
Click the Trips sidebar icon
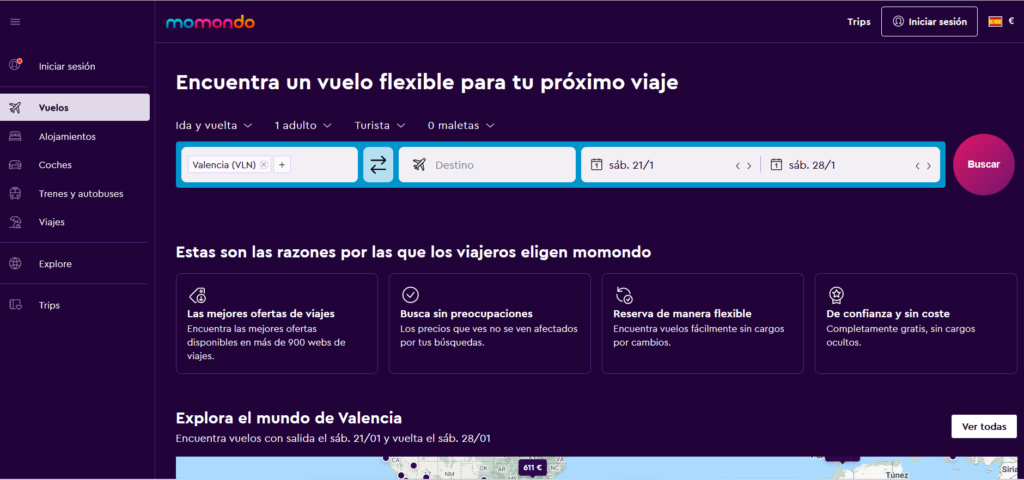[15, 305]
